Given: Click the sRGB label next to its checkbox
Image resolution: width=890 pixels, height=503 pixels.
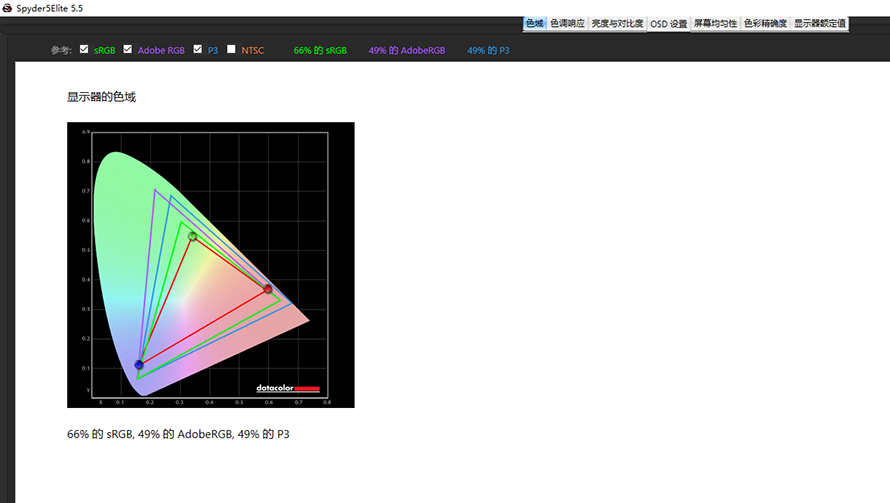Looking at the screenshot, I should point(104,51).
